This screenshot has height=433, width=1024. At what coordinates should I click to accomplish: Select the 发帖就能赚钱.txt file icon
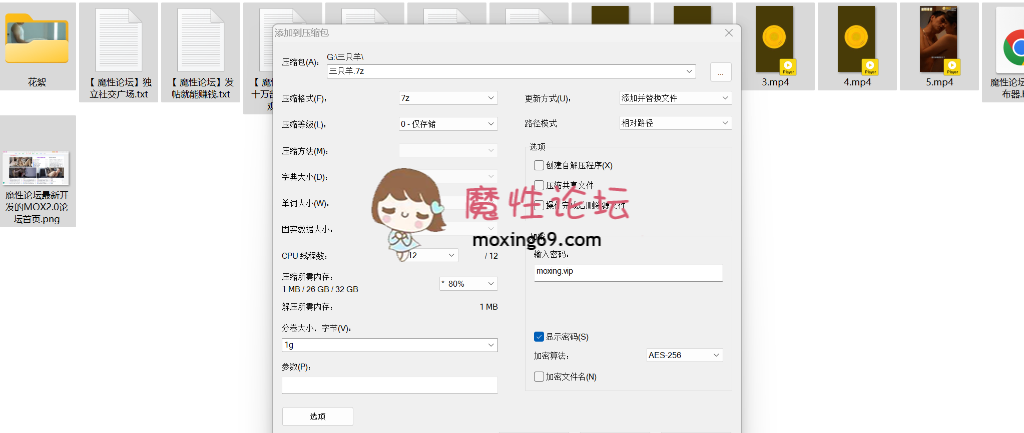[x=201, y=42]
